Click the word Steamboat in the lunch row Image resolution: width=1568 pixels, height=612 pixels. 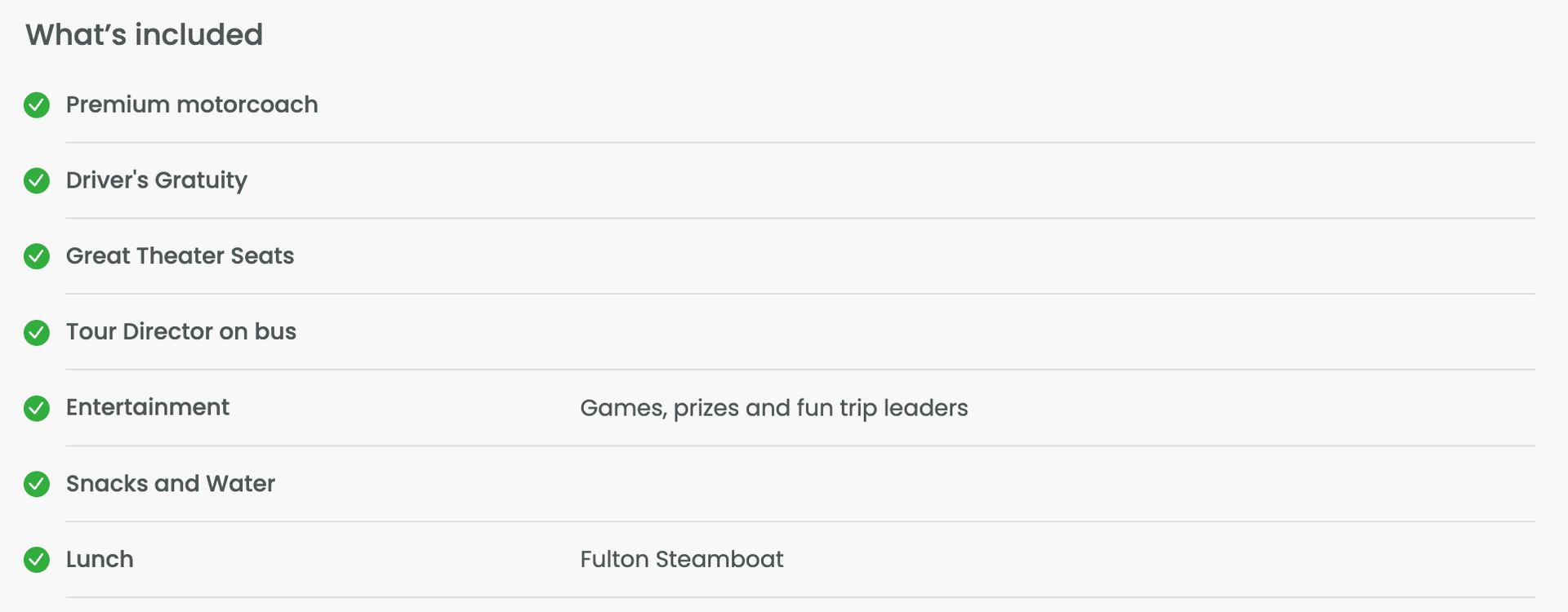click(x=719, y=559)
